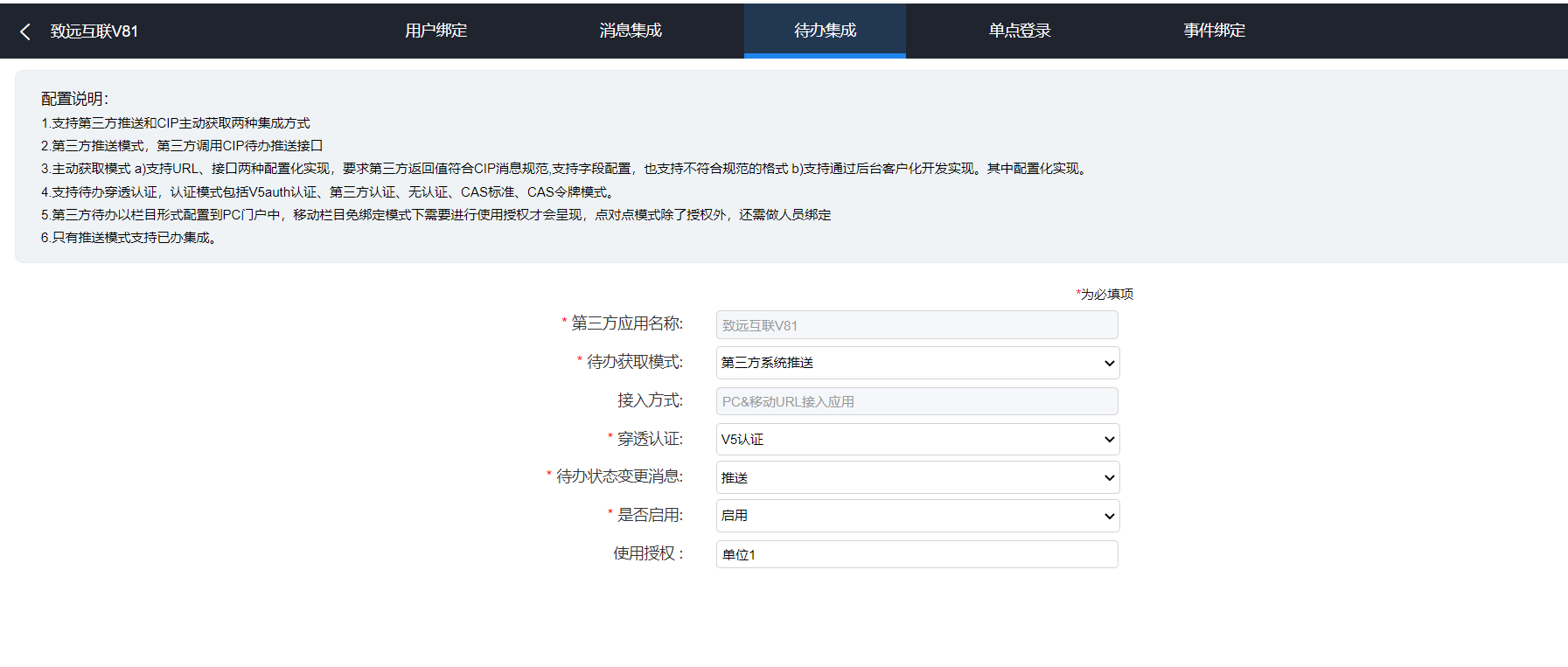Switch to the 用户绑定 tab
The height and width of the screenshot is (667, 1568).
(x=436, y=31)
